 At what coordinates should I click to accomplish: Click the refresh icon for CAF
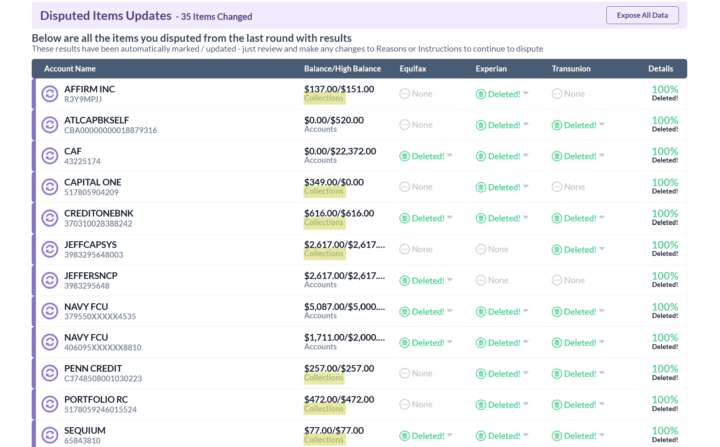point(50,156)
